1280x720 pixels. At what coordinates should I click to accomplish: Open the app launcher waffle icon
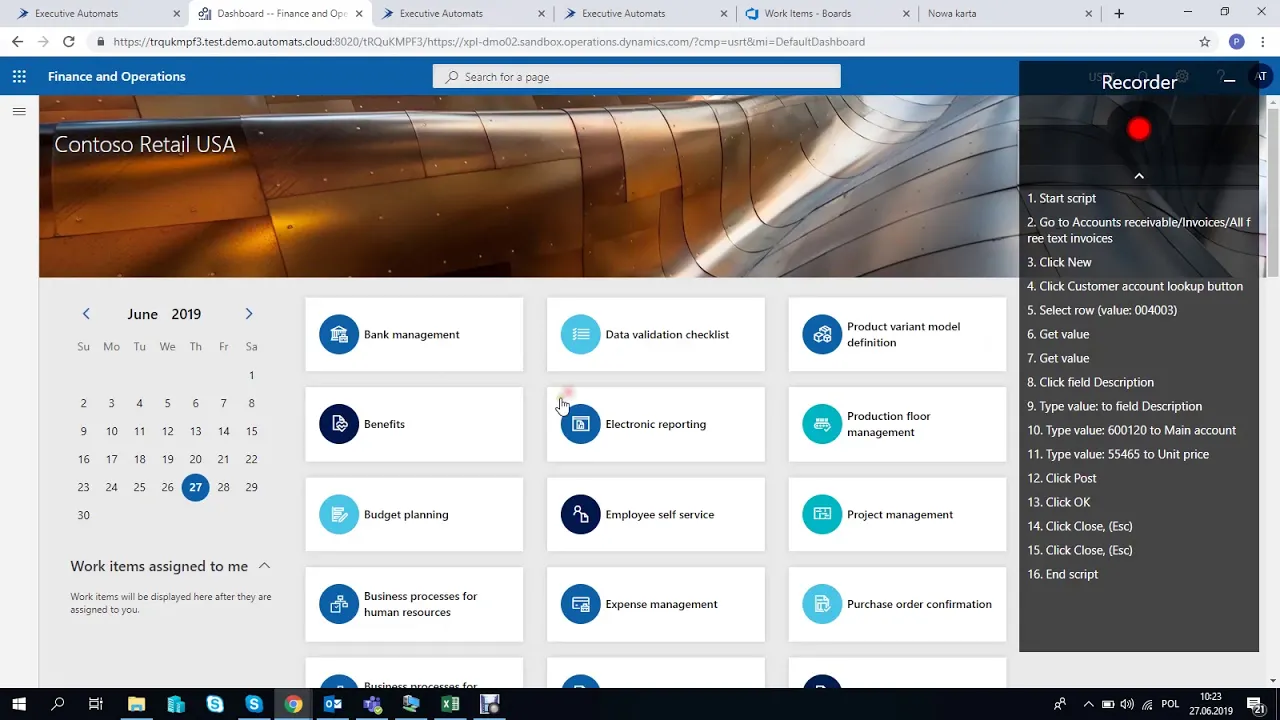coord(18,76)
